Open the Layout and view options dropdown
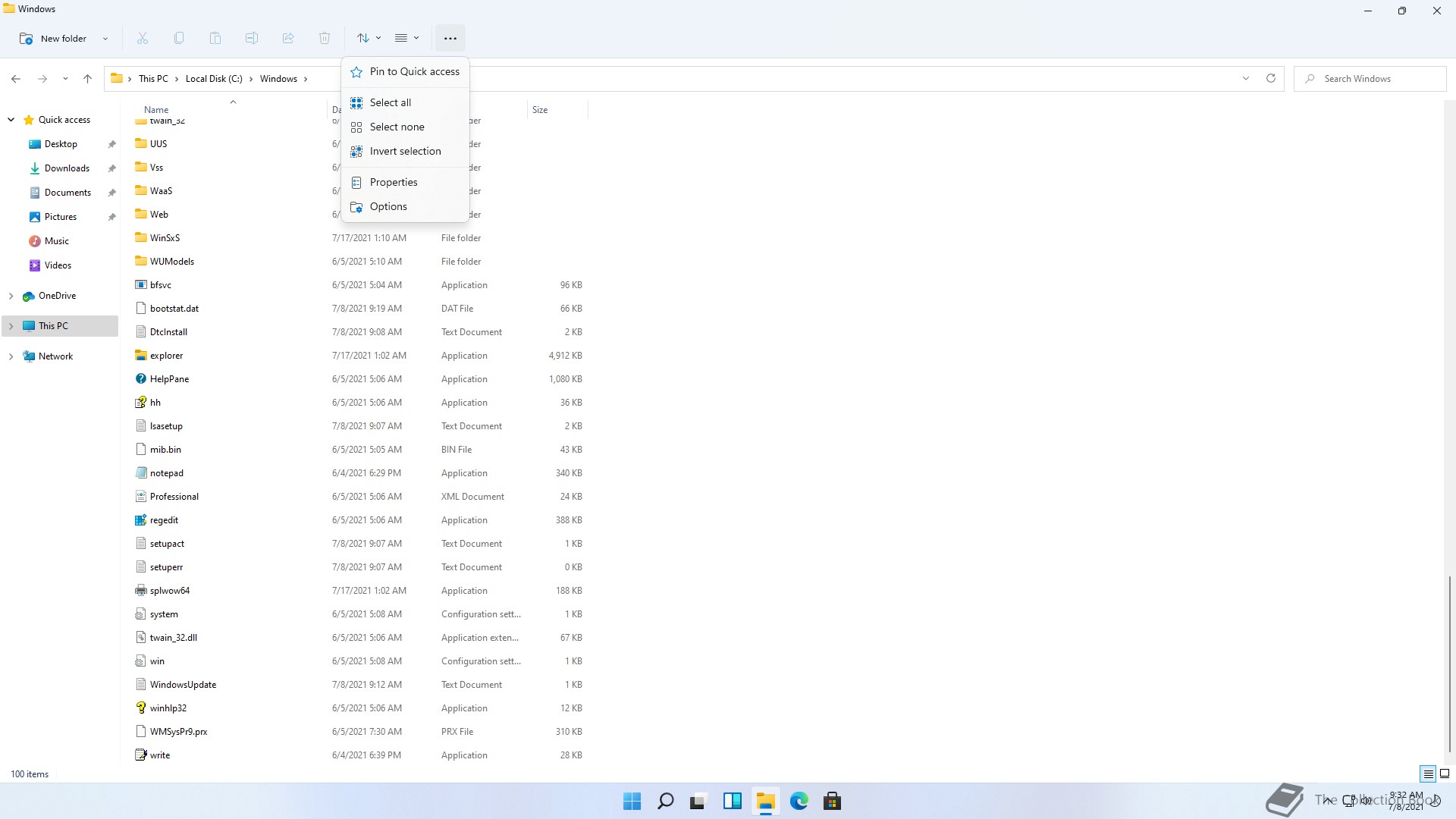 coord(407,38)
